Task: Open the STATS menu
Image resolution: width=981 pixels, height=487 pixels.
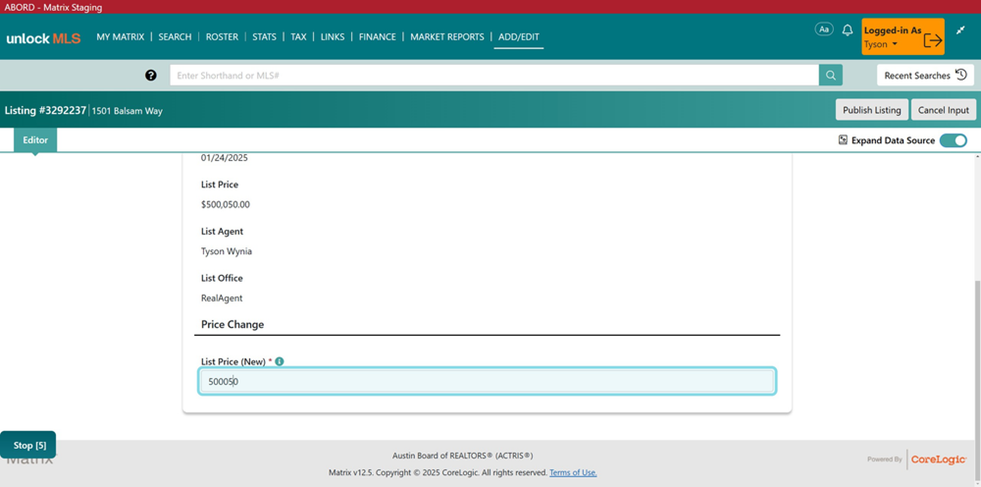Action: (x=264, y=37)
